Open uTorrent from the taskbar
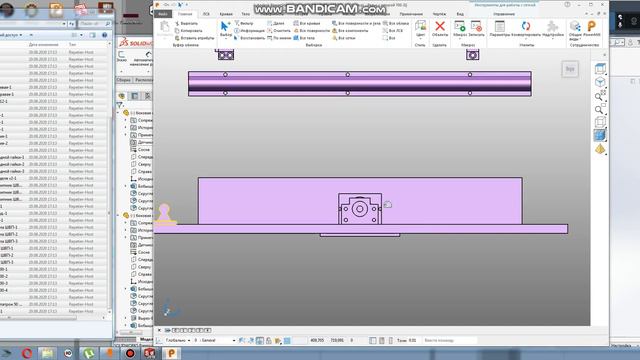Screen dimensions: 640x360 coord(89,353)
